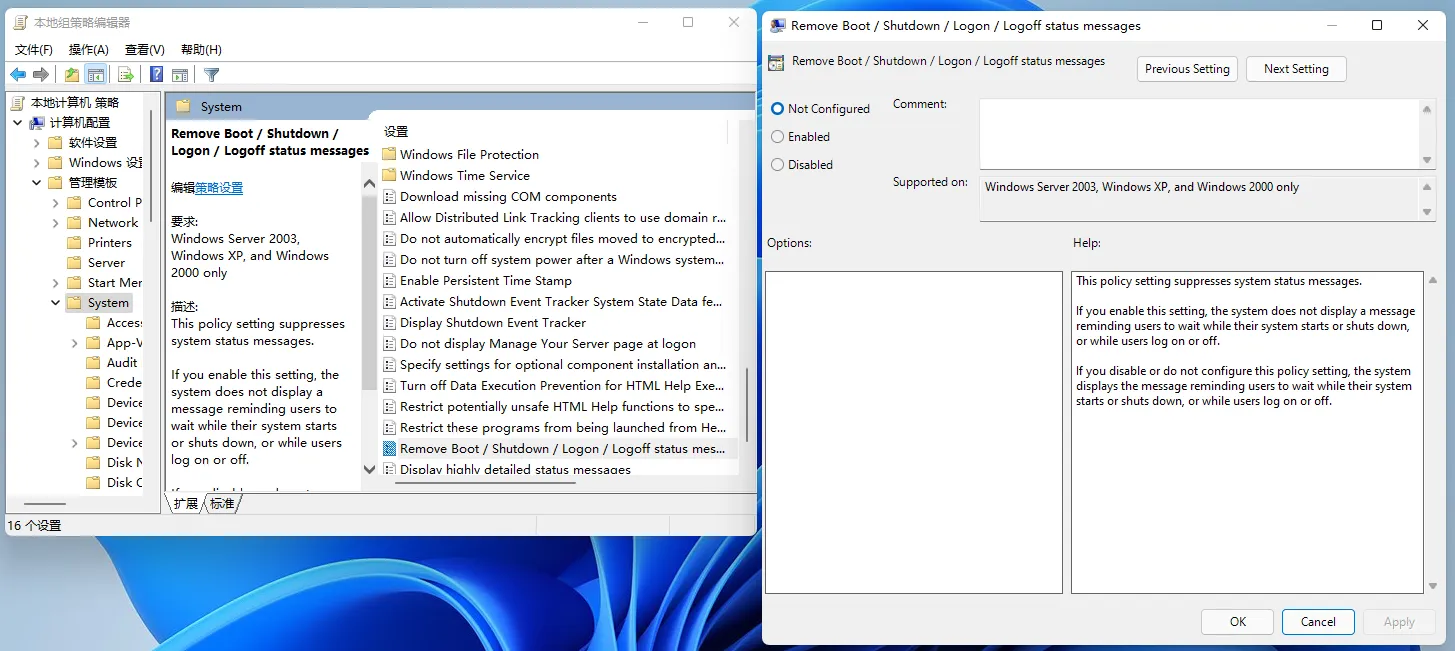Expand the Network folder in the tree
1455x651 pixels.
click(x=56, y=223)
